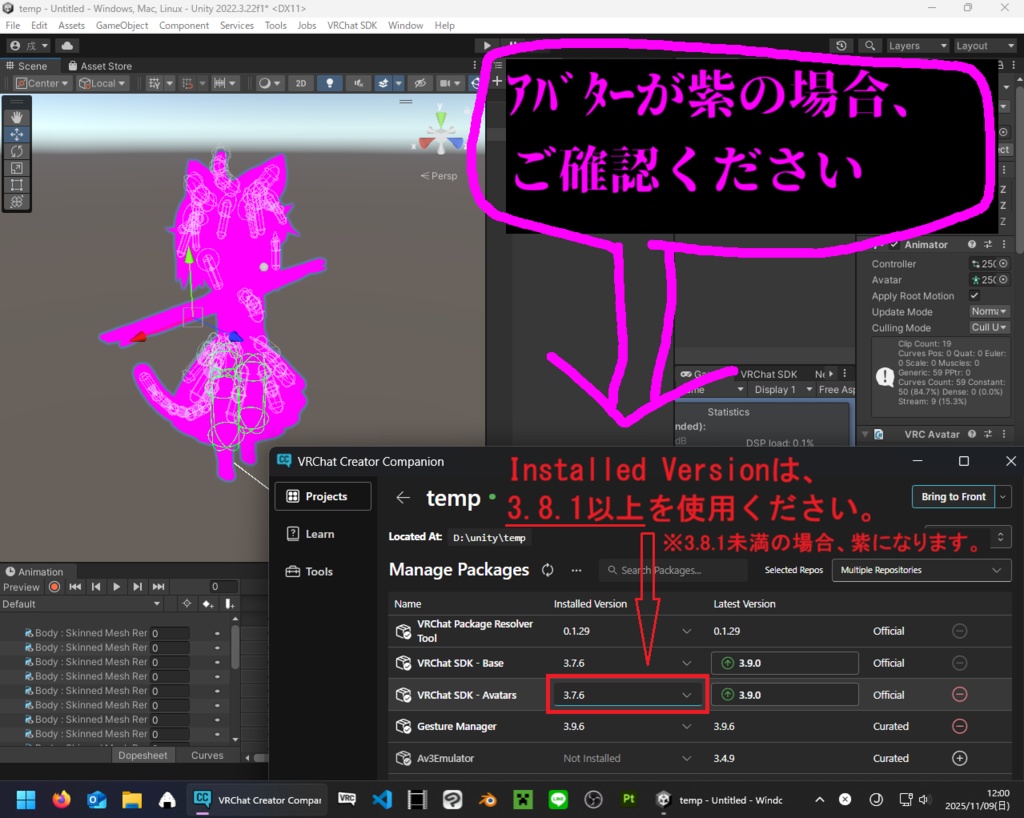The width and height of the screenshot is (1024, 818).
Task: Open Learn in Creator Companion sidebar
Action: 323,534
